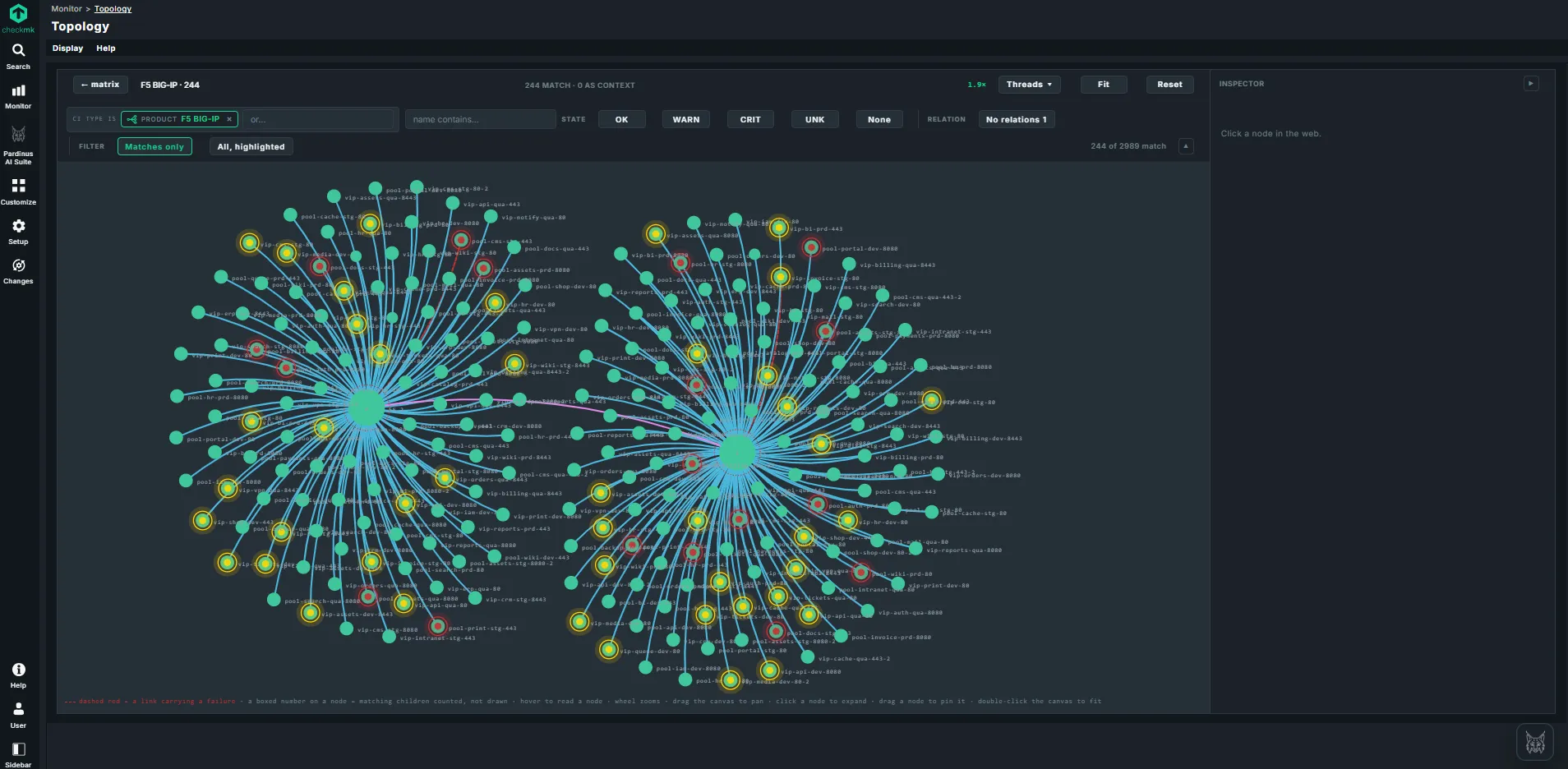This screenshot has width=1568, height=769.
Task: Open the Setup gear menu
Action: [18, 232]
